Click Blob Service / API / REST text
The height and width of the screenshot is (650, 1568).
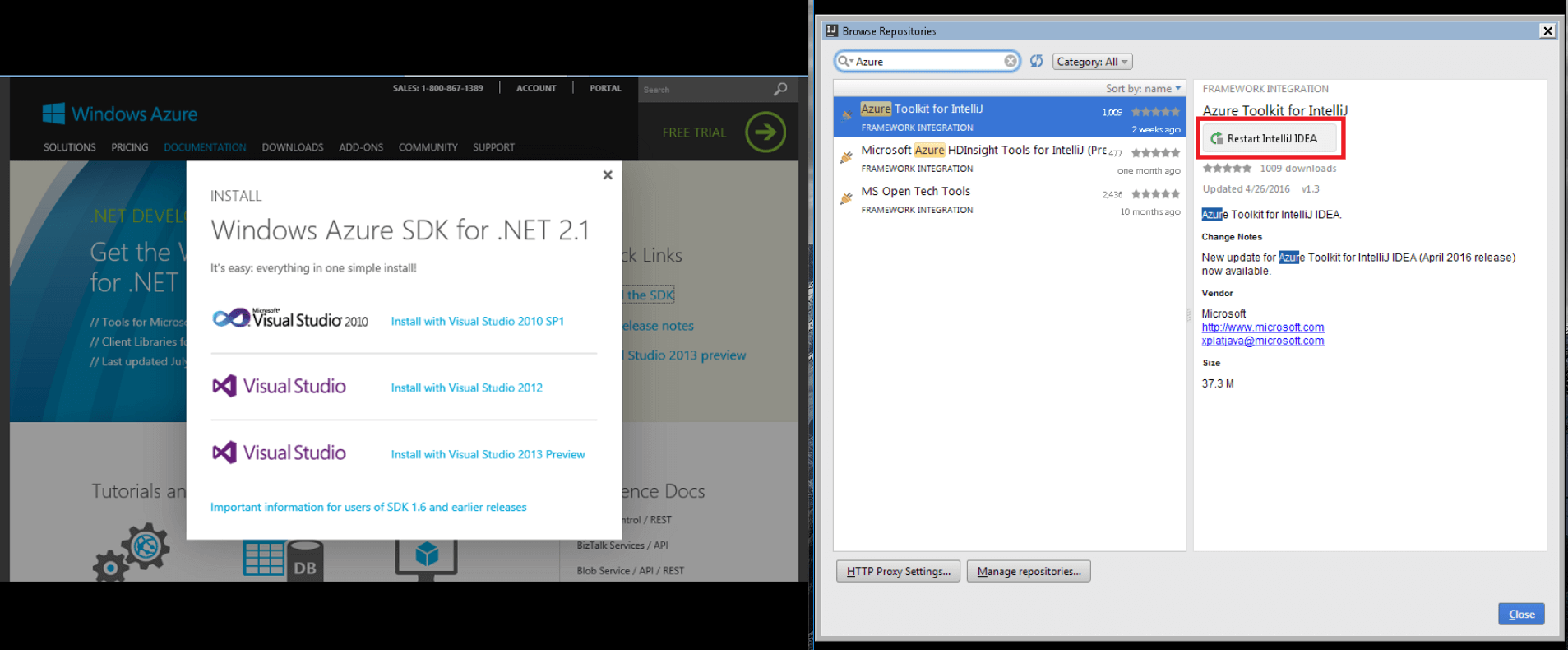(630, 570)
